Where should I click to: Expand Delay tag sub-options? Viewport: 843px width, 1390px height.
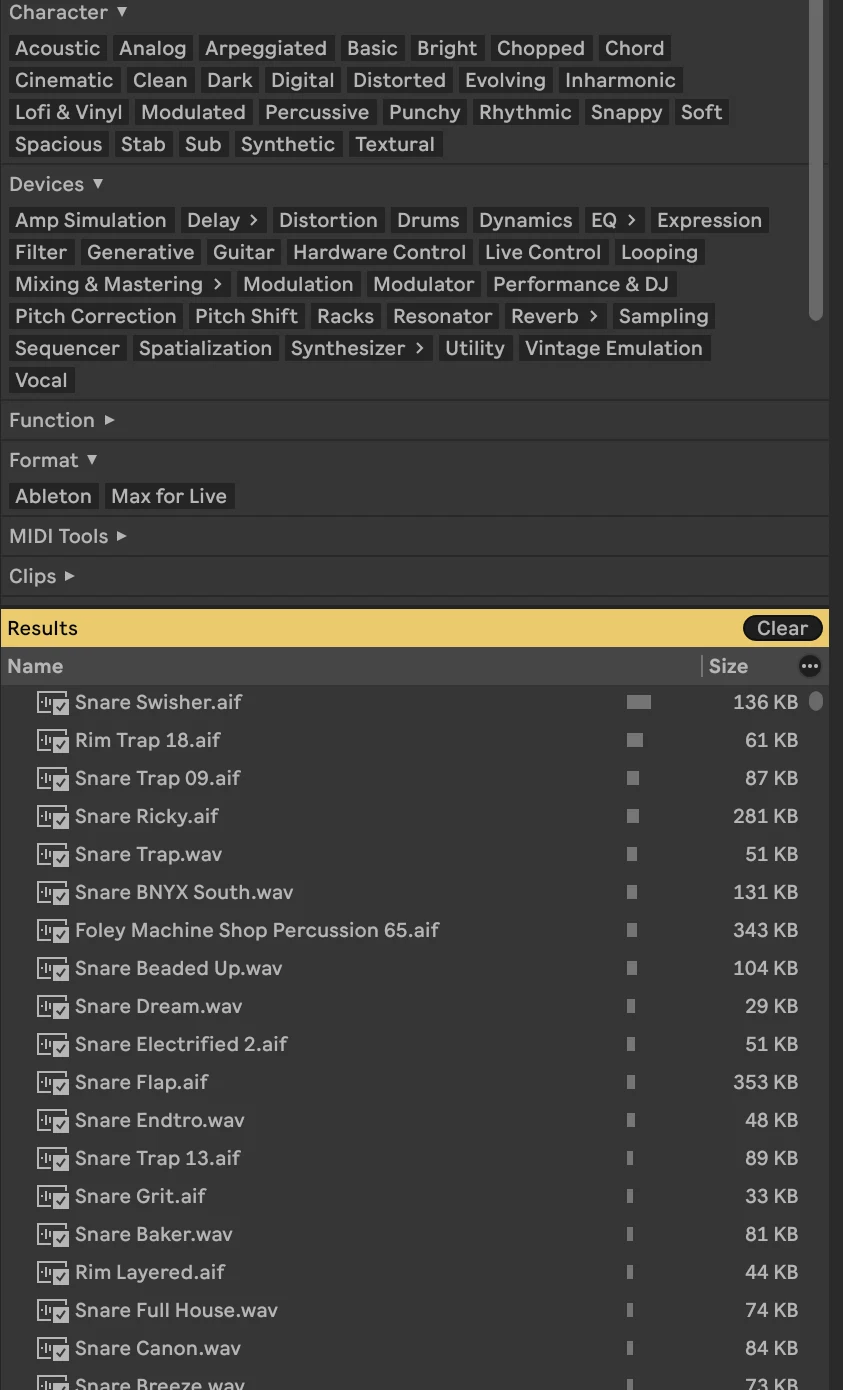coord(254,220)
